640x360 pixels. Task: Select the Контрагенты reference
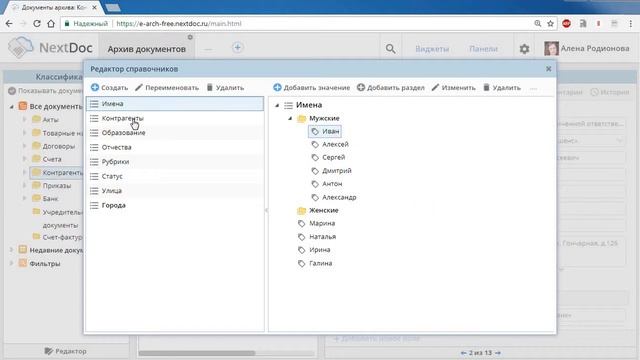click(x=175, y=118)
